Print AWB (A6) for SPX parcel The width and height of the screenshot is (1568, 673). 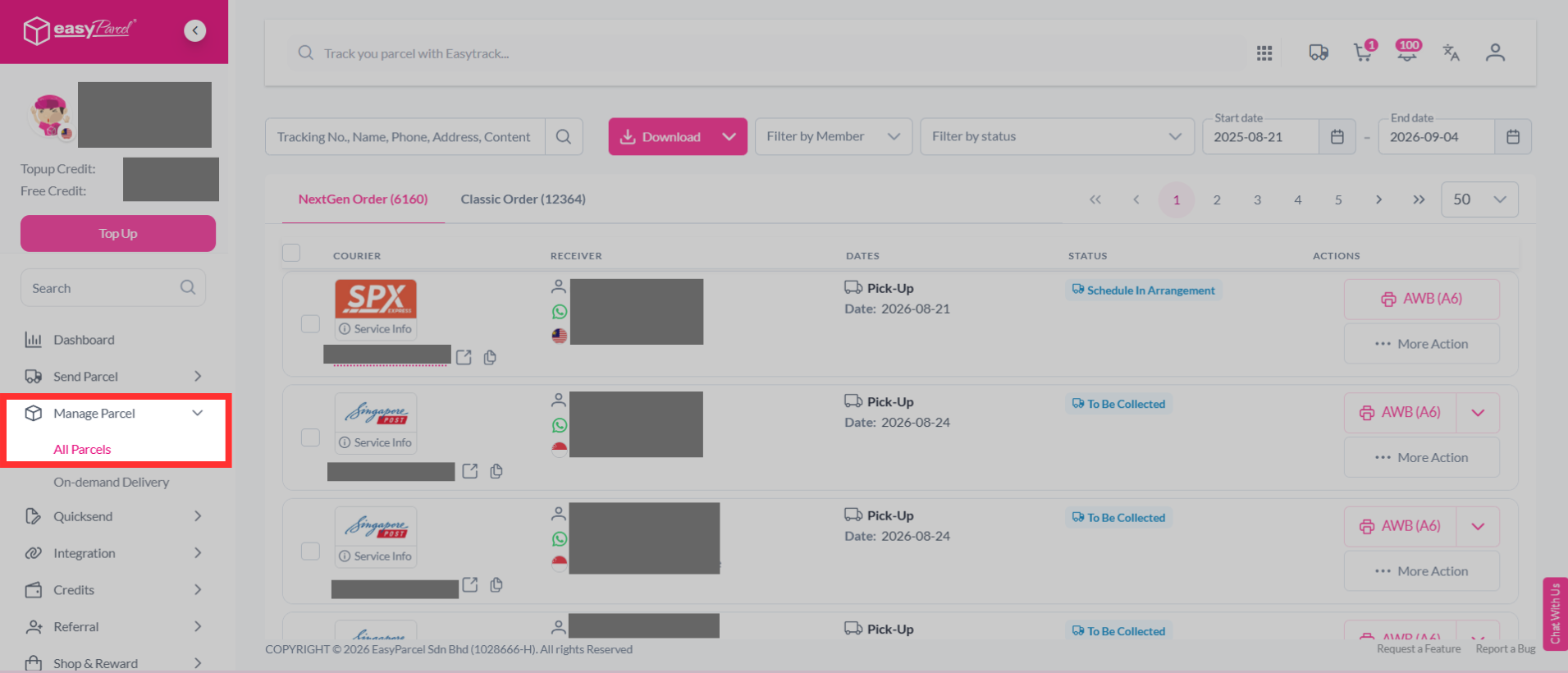[1421, 299]
